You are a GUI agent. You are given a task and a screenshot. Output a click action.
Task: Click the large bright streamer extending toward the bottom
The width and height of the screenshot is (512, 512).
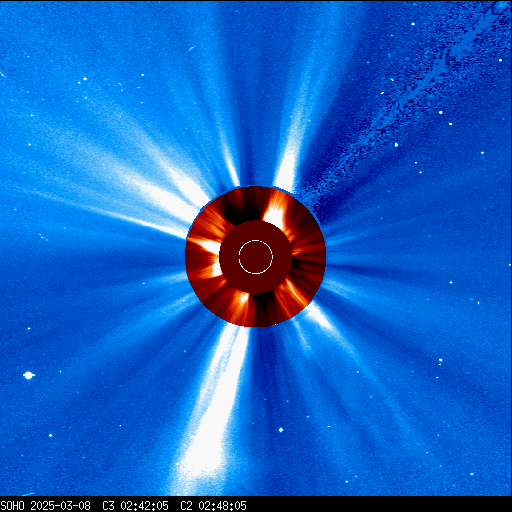[x=213, y=410]
